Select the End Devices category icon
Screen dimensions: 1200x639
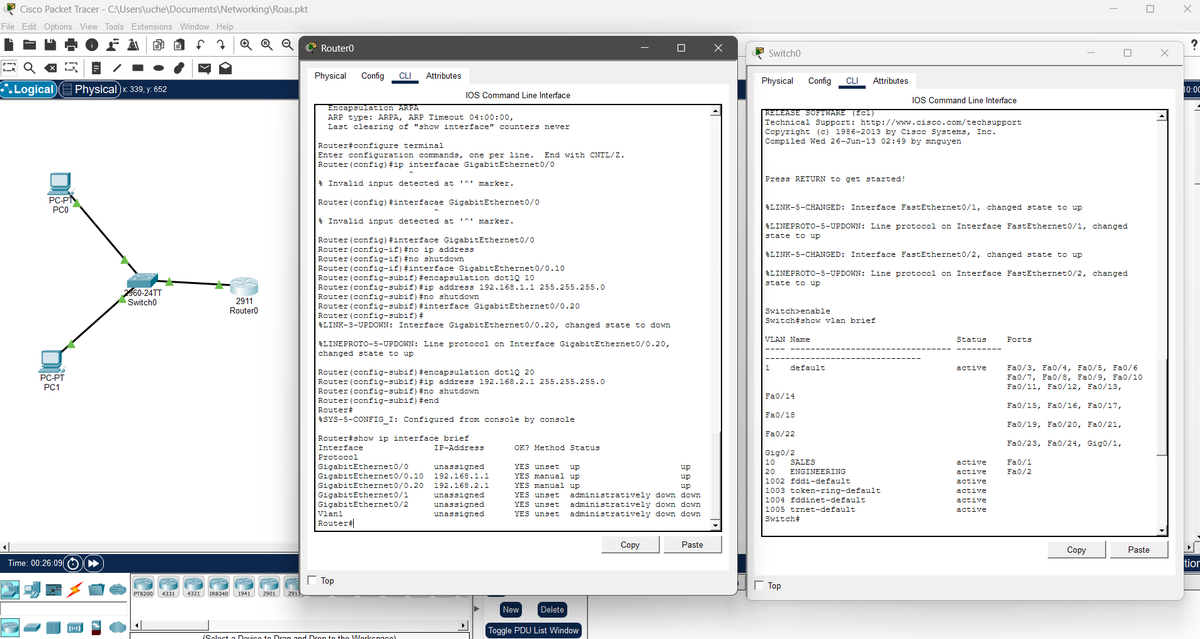coord(32,589)
